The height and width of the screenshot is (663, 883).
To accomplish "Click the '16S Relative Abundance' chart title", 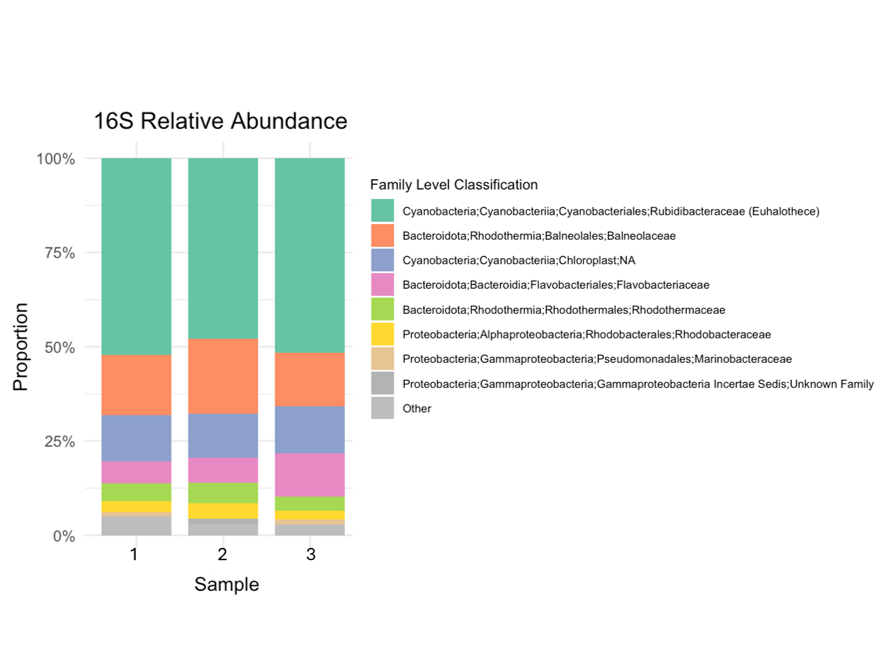I will coord(220,122).
